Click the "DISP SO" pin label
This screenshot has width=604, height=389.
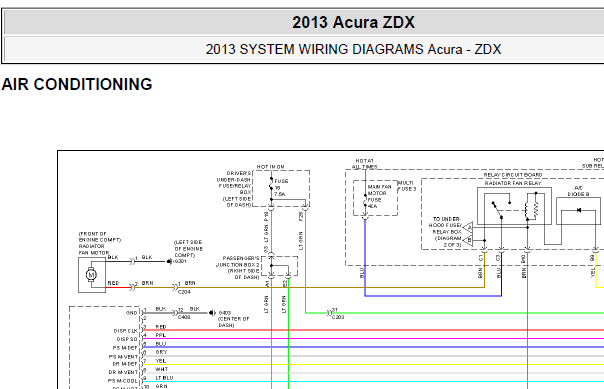pyautogui.click(x=127, y=339)
